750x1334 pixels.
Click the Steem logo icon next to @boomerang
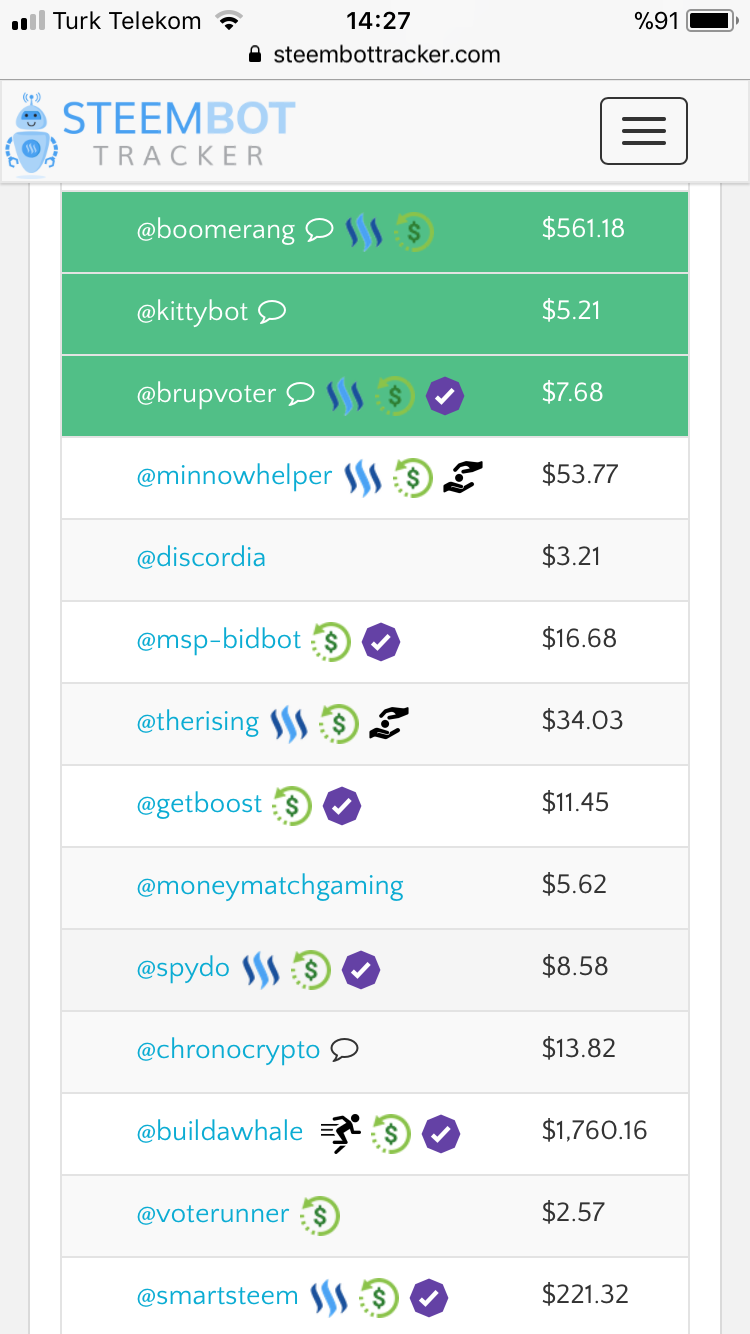pyautogui.click(x=364, y=231)
